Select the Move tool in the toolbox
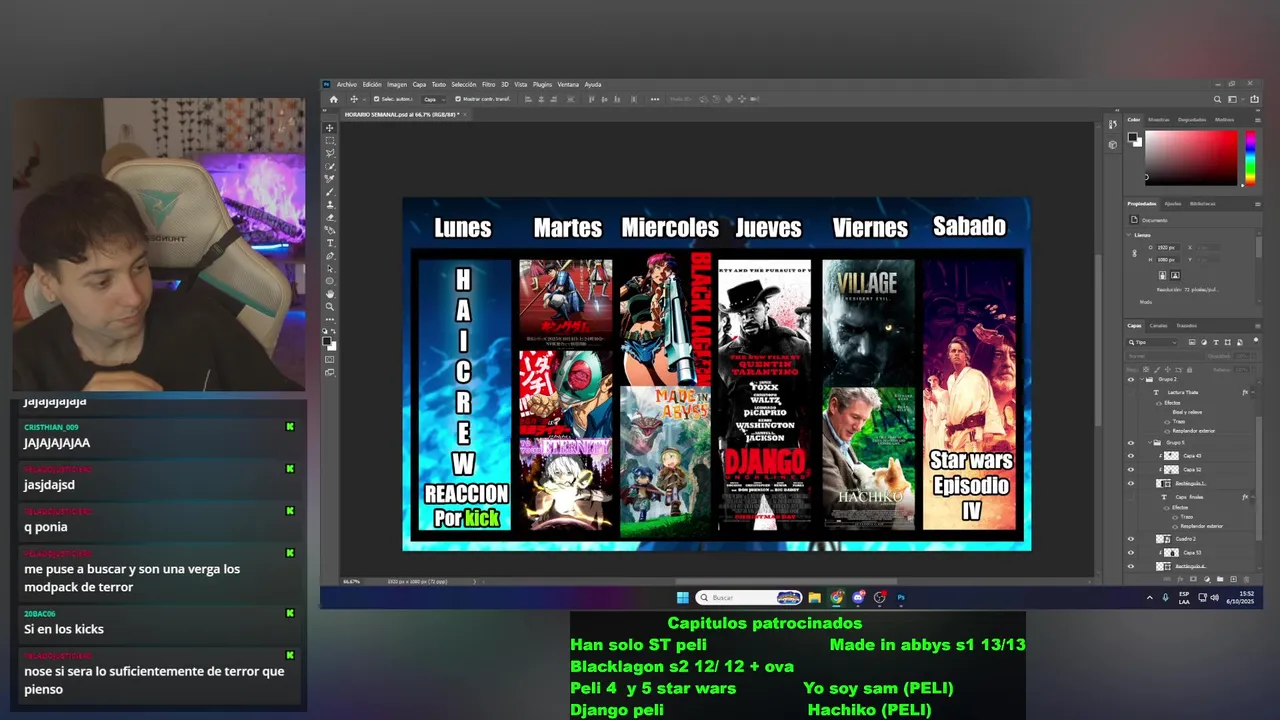 click(330, 128)
